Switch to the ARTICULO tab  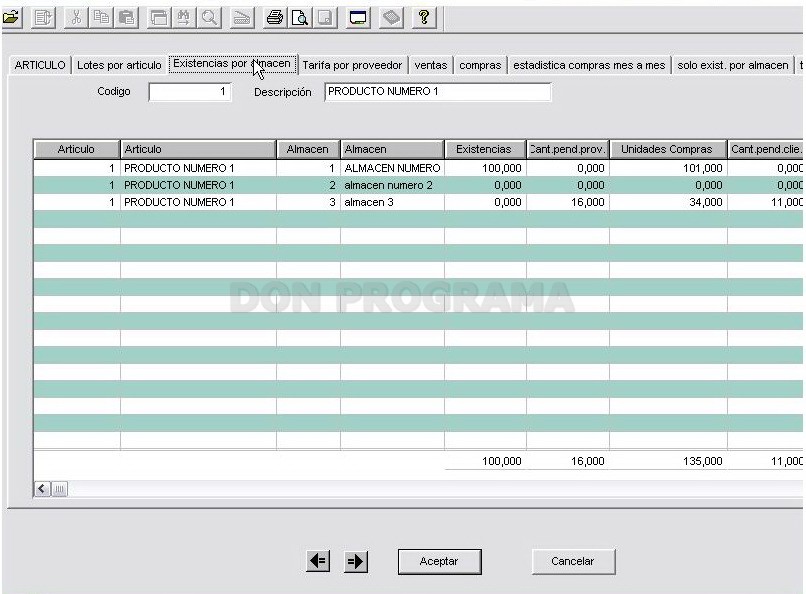(40, 65)
